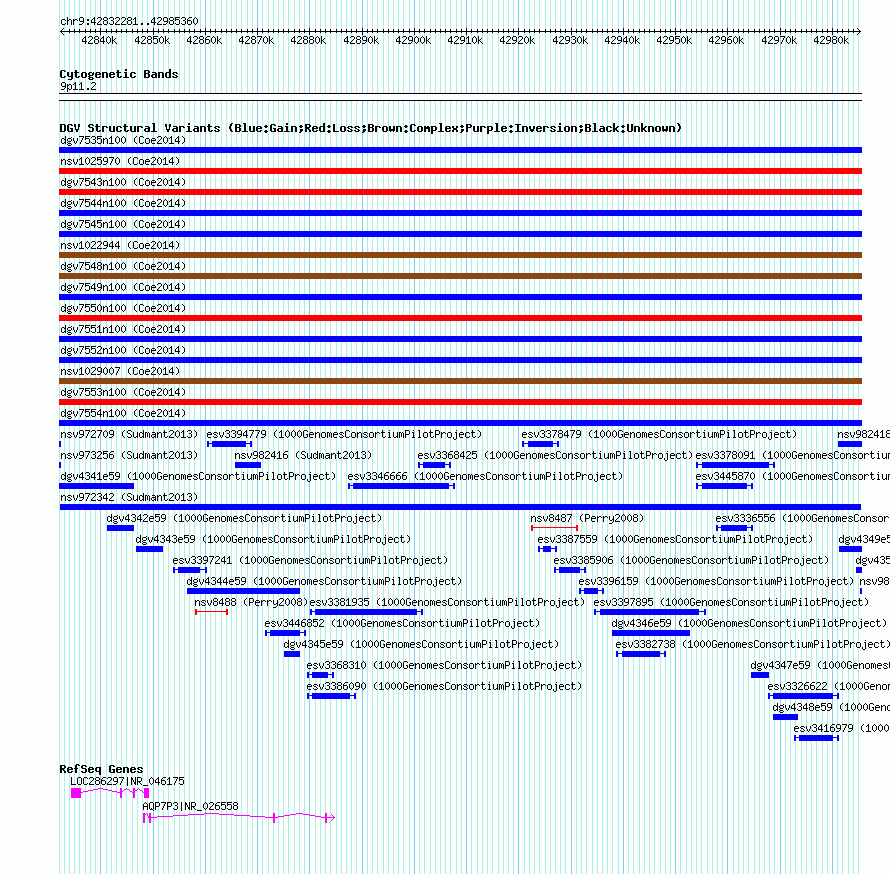
Task: Select the dgv7554n100 (Coe2014) label
Action: 123,413
